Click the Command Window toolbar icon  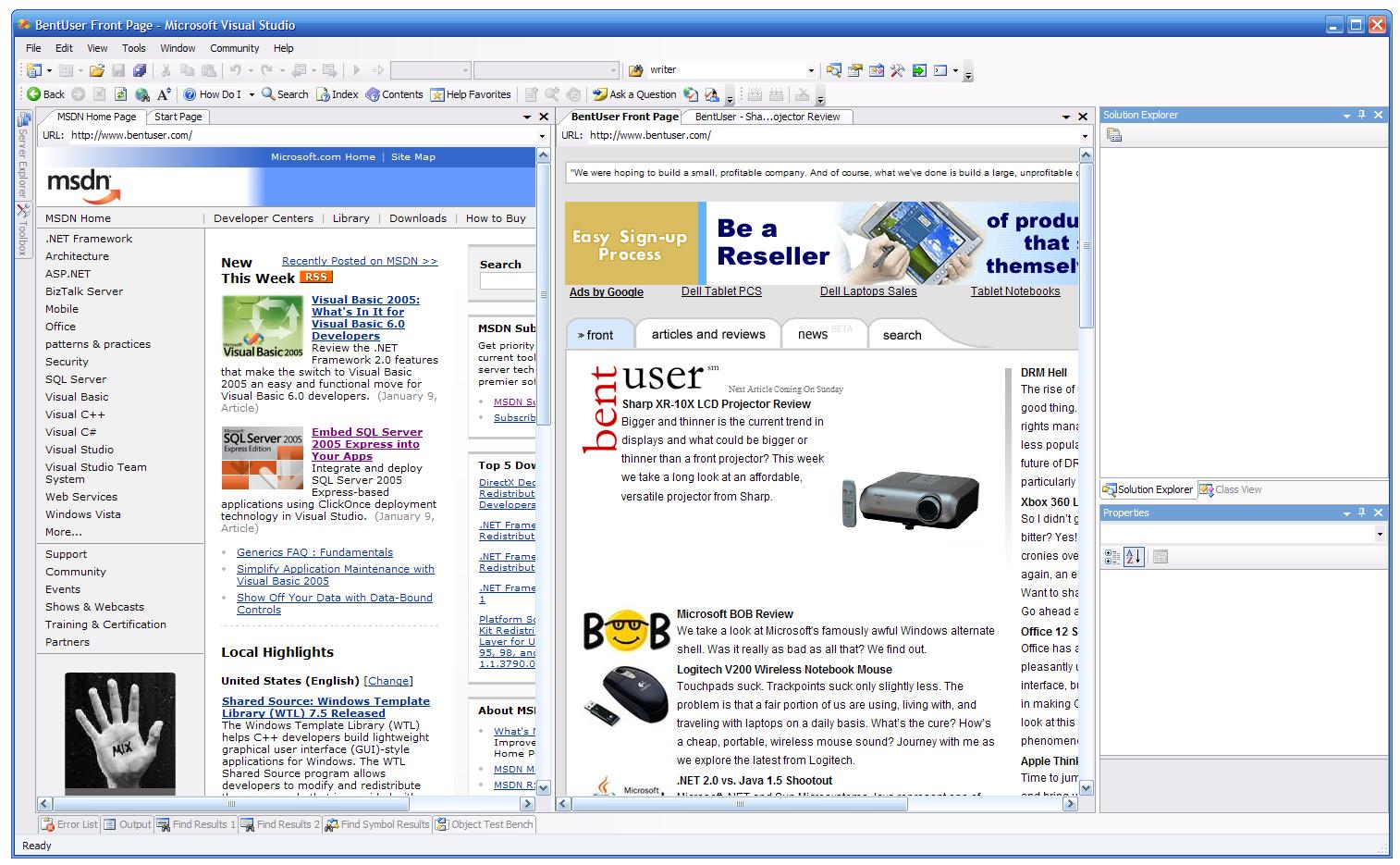[940, 70]
